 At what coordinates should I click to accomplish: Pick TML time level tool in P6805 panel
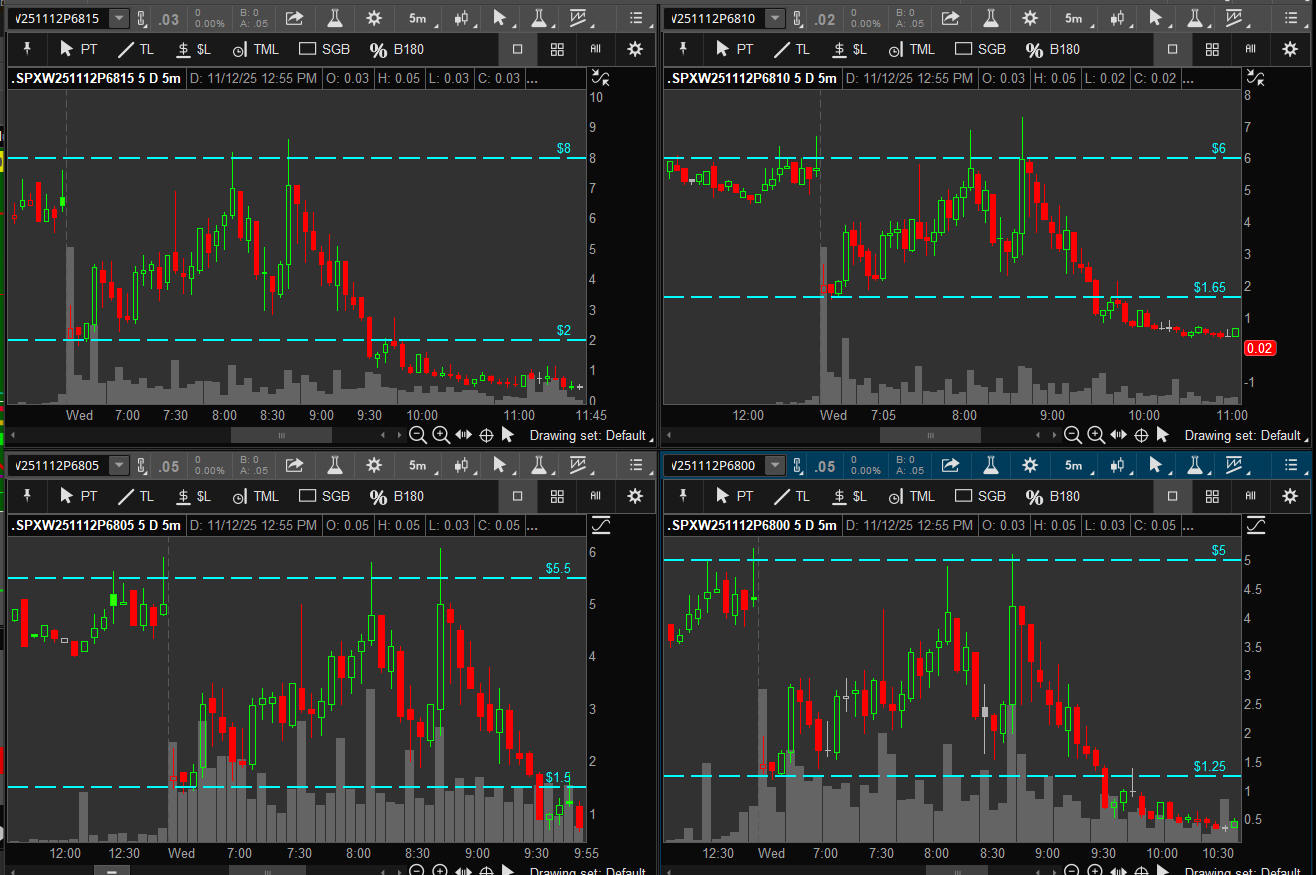255,496
